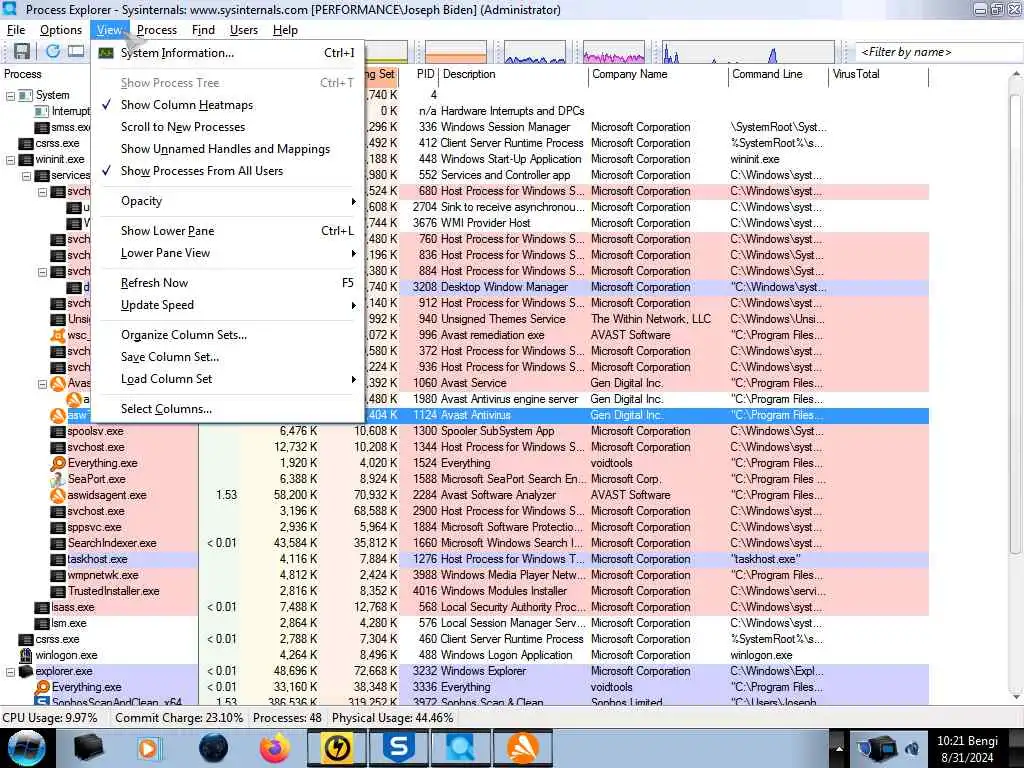Choose System Information menu entry
1024x768 pixels.
tap(227, 54)
